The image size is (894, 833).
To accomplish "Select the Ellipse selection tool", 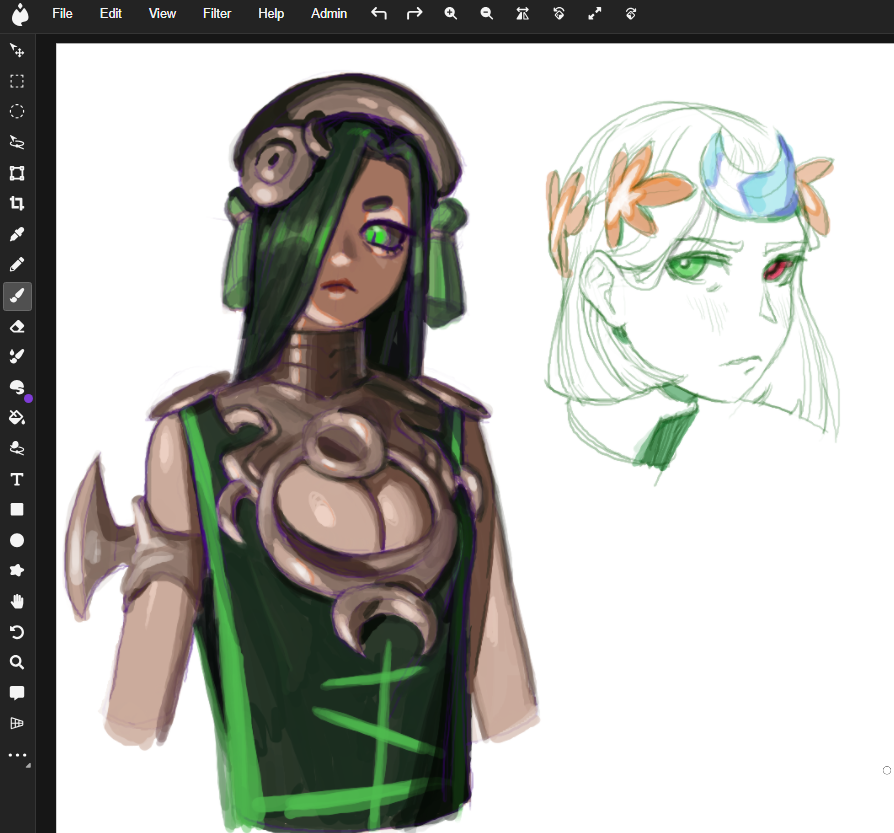I will pyautogui.click(x=17, y=112).
